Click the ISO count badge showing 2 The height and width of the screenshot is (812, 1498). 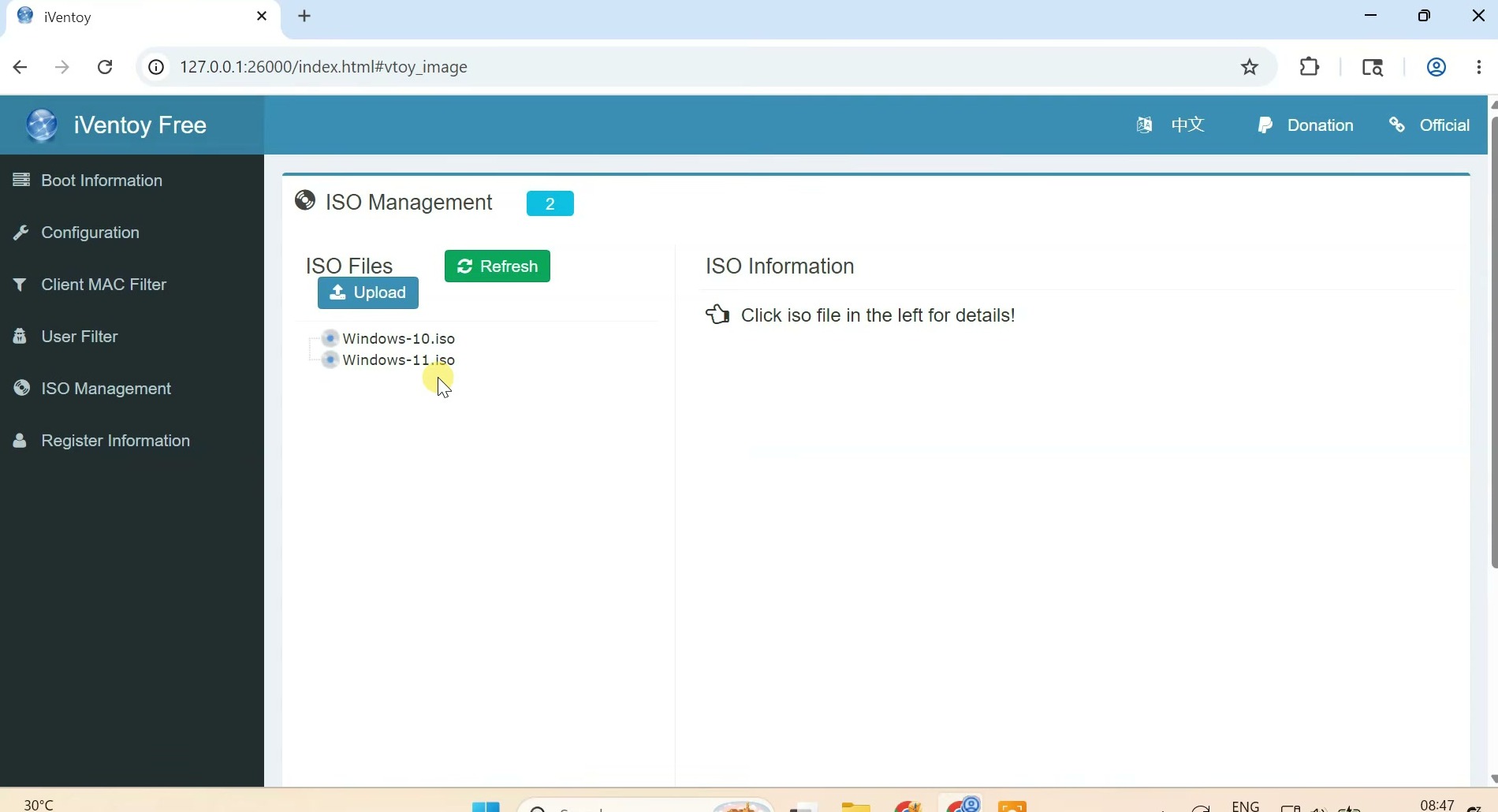[550, 203]
